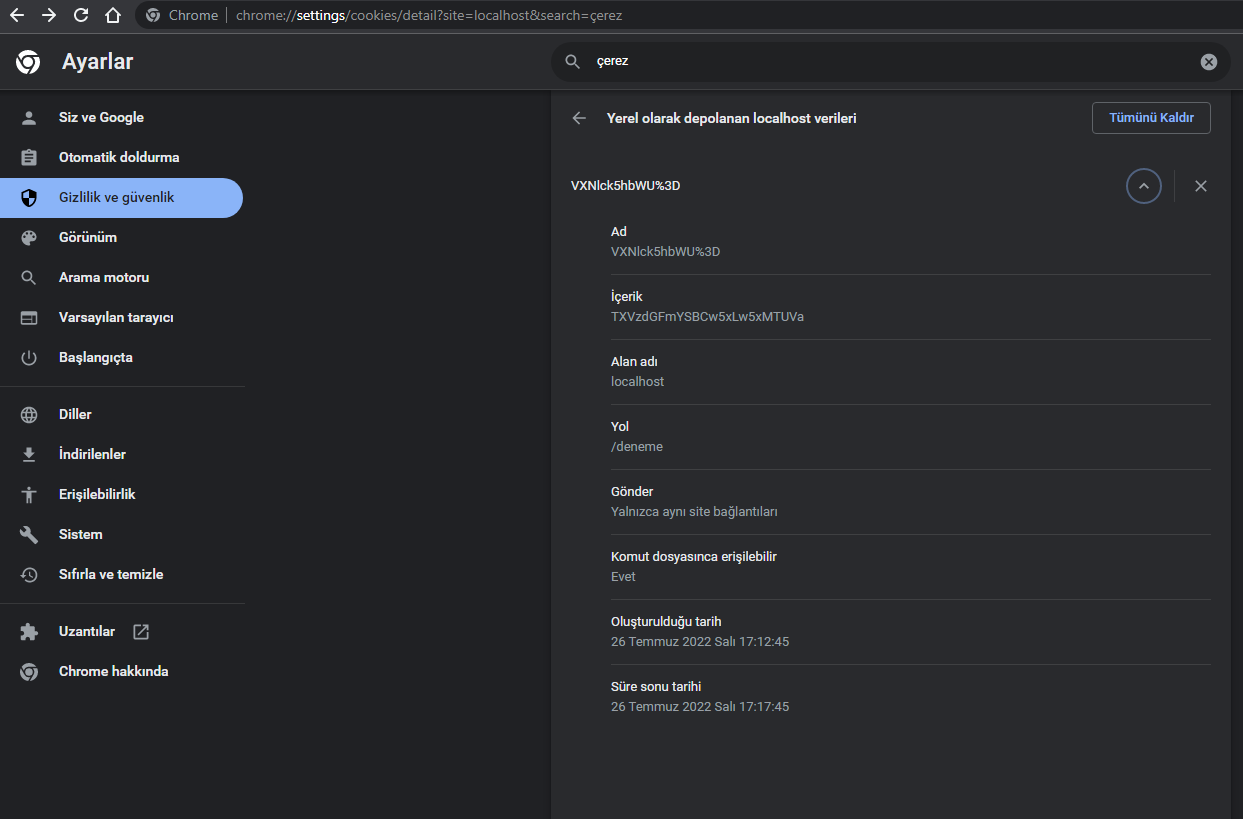Click the Chrome address bar URL

[x=430, y=16]
